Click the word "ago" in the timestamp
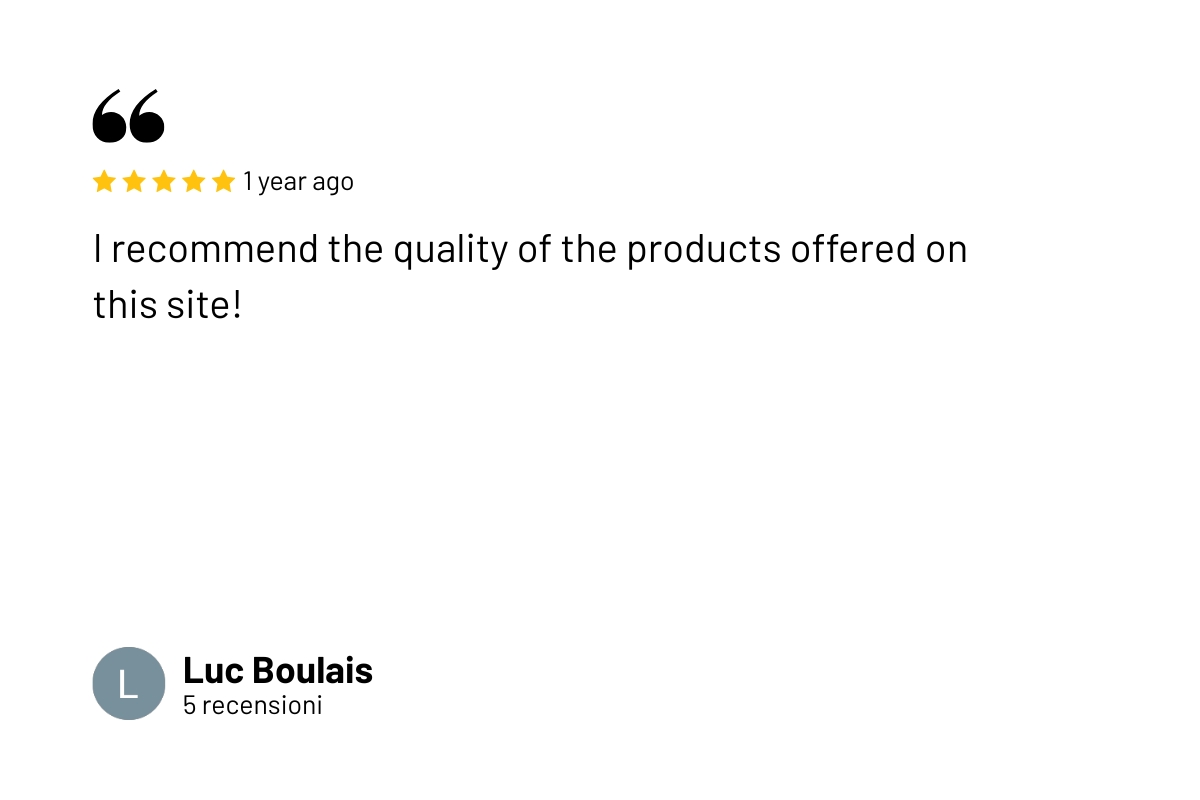Viewport: 1200px width, 800px height. [x=333, y=183]
